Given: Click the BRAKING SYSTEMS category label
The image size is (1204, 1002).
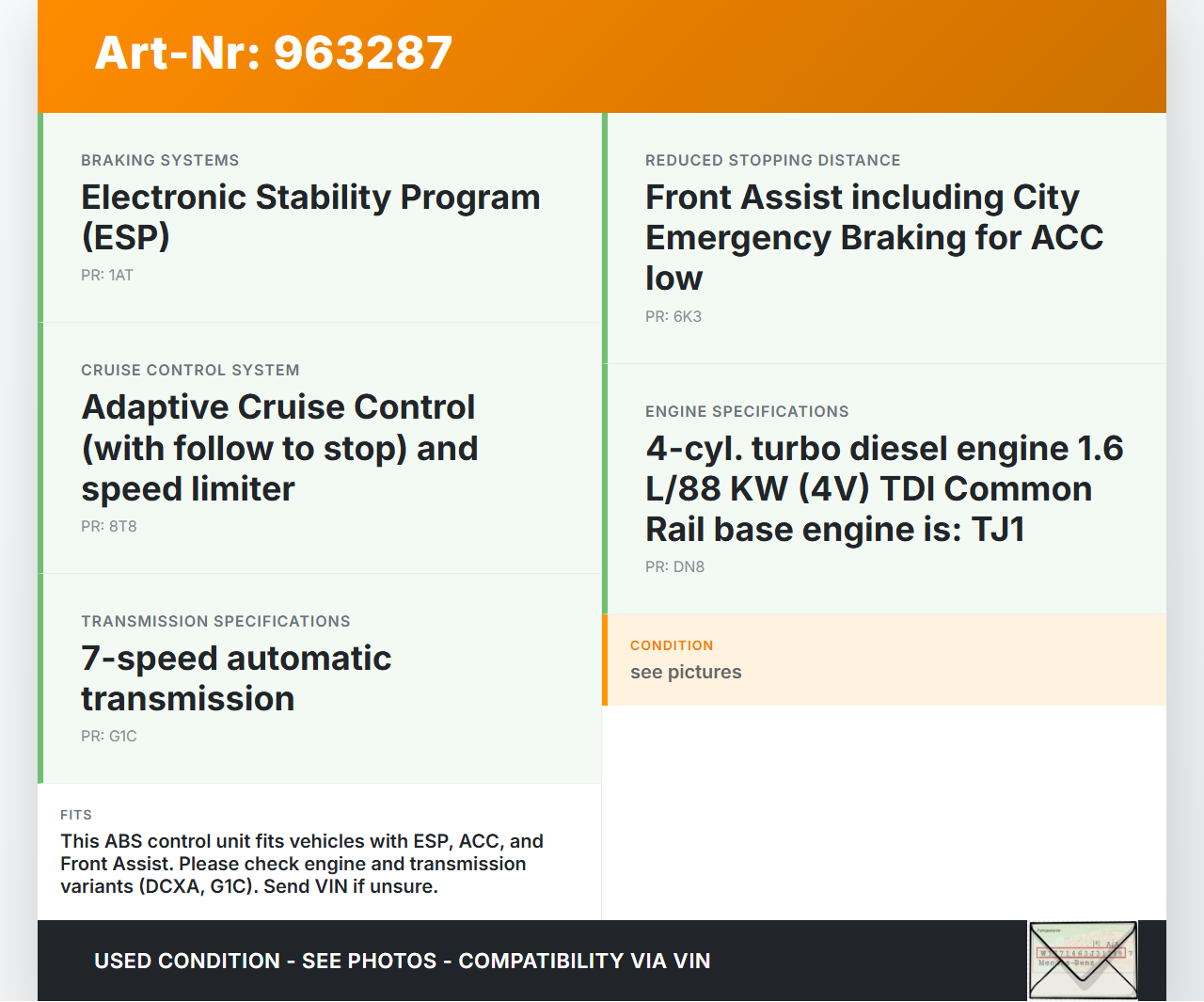Looking at the screenshot, I should (x=160, y=161).
